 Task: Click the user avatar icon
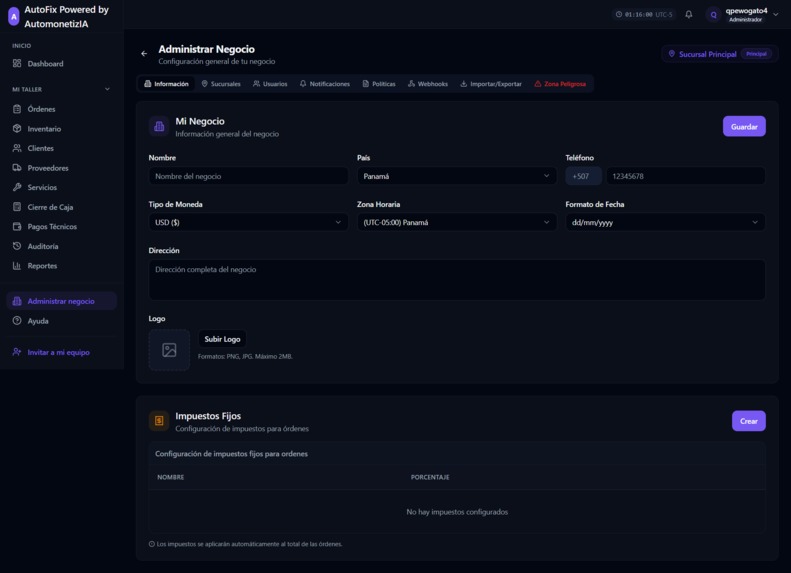coord(713,15)
